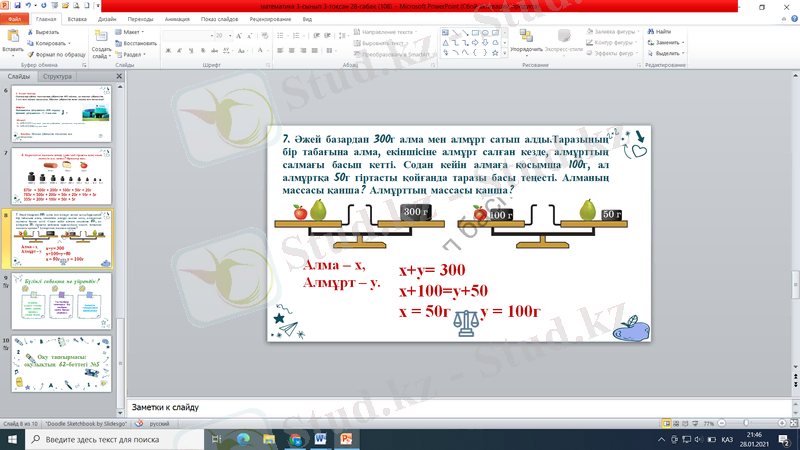The image size is (800, 450).
Task: Expand the Раздел section dropdown
Action: [x=132, y=55]
